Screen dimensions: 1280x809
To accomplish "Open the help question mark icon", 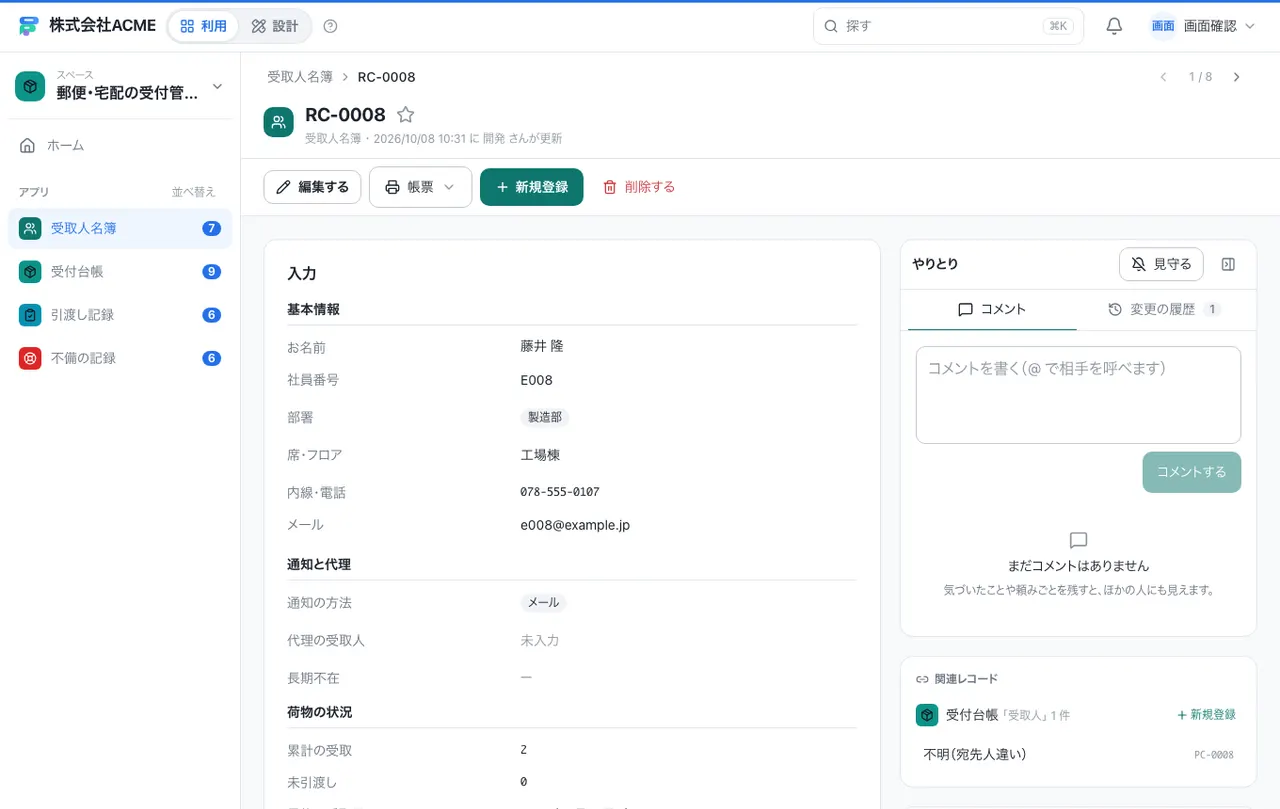I will 331,26.
